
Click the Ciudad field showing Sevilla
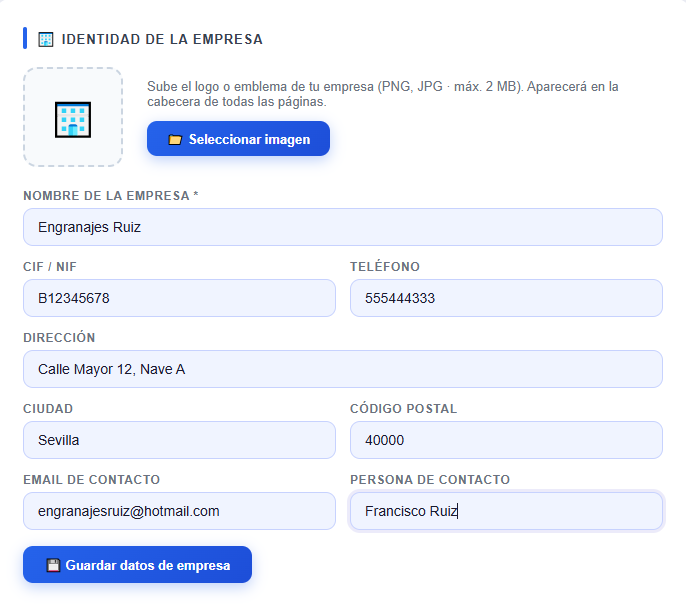pyautogui.click(x=179, y=440)
